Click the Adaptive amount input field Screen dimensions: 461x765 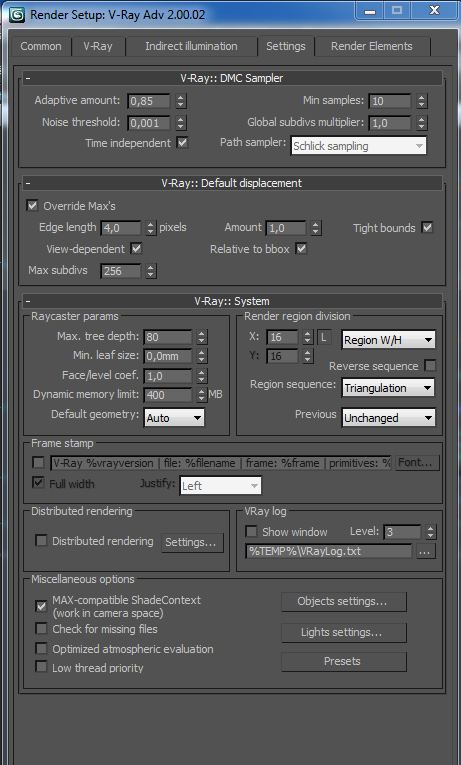click(149, 101)
